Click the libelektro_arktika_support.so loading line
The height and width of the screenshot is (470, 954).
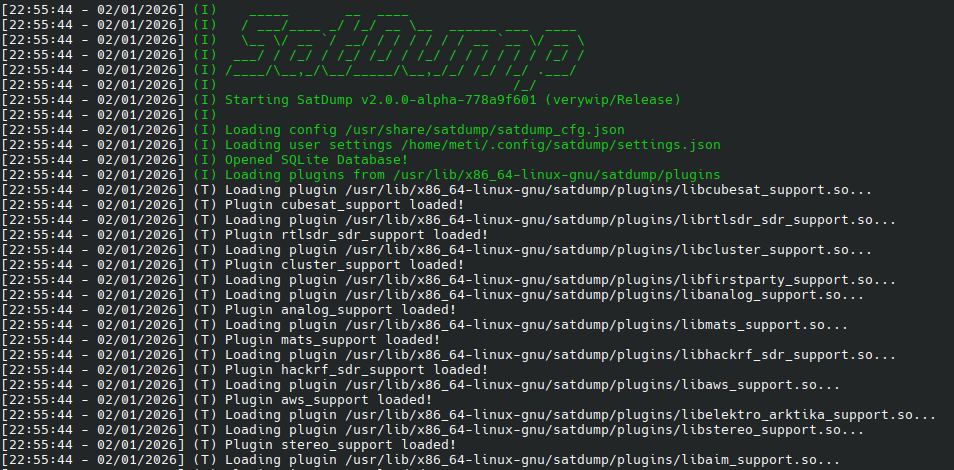click(468, 415)
